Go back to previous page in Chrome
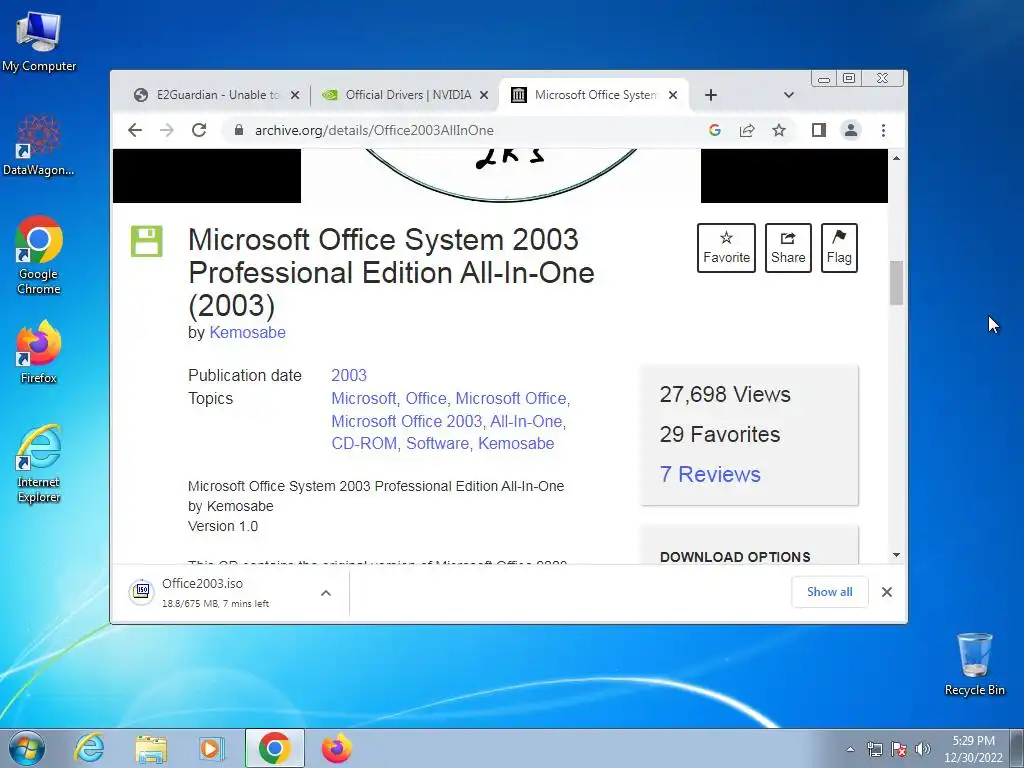 pos(135,130)
